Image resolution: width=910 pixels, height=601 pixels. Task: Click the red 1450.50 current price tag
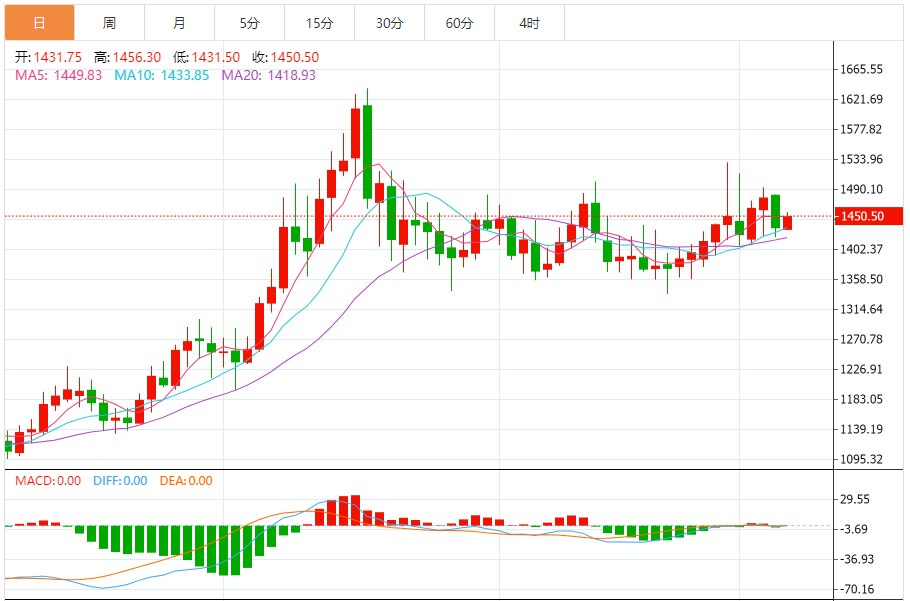(x=868, y=217)
